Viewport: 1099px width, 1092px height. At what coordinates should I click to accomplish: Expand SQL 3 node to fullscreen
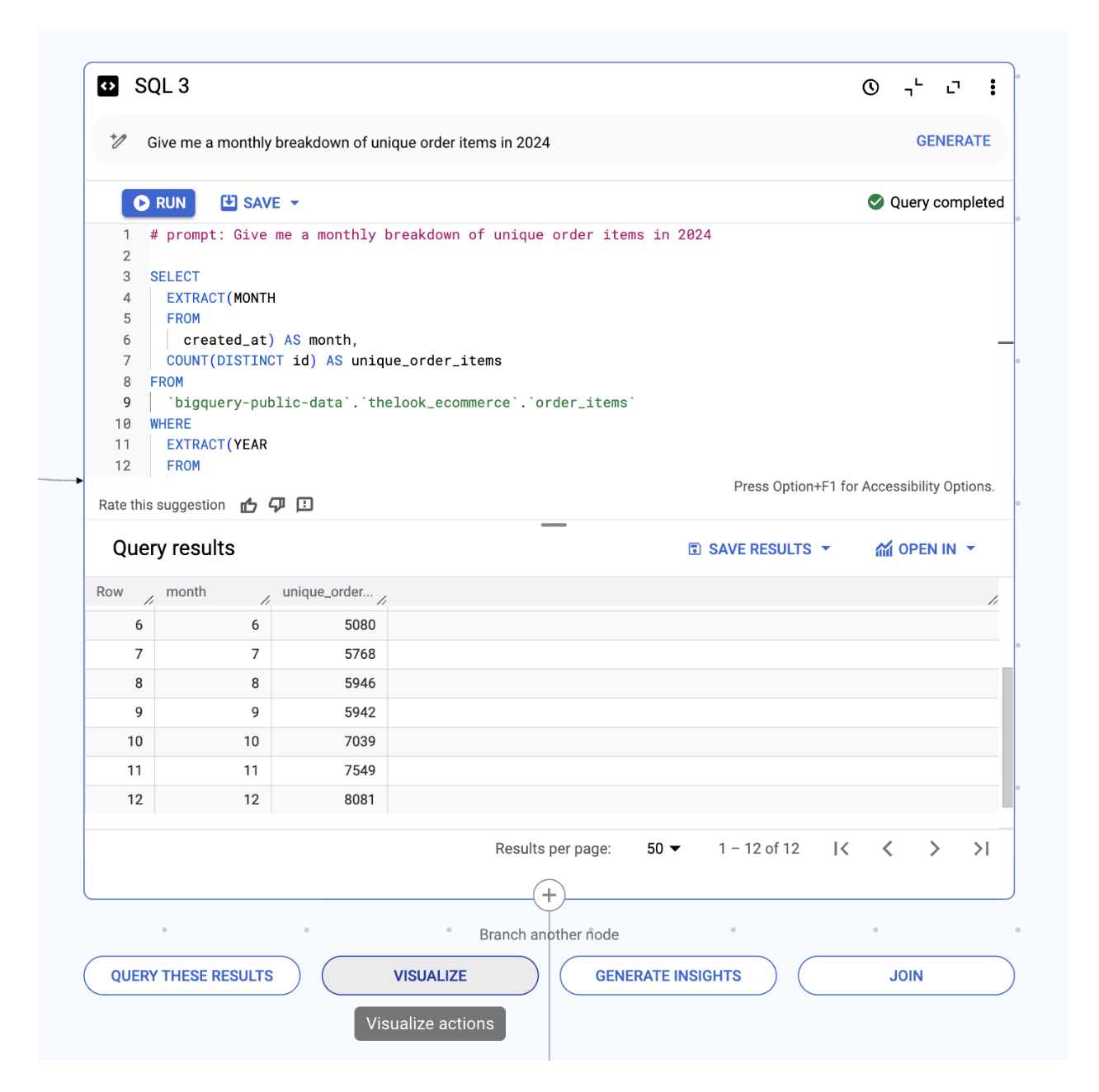pos(953,87)
